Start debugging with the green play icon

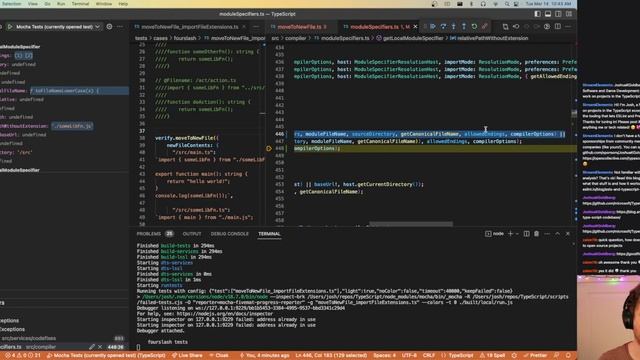10,27
